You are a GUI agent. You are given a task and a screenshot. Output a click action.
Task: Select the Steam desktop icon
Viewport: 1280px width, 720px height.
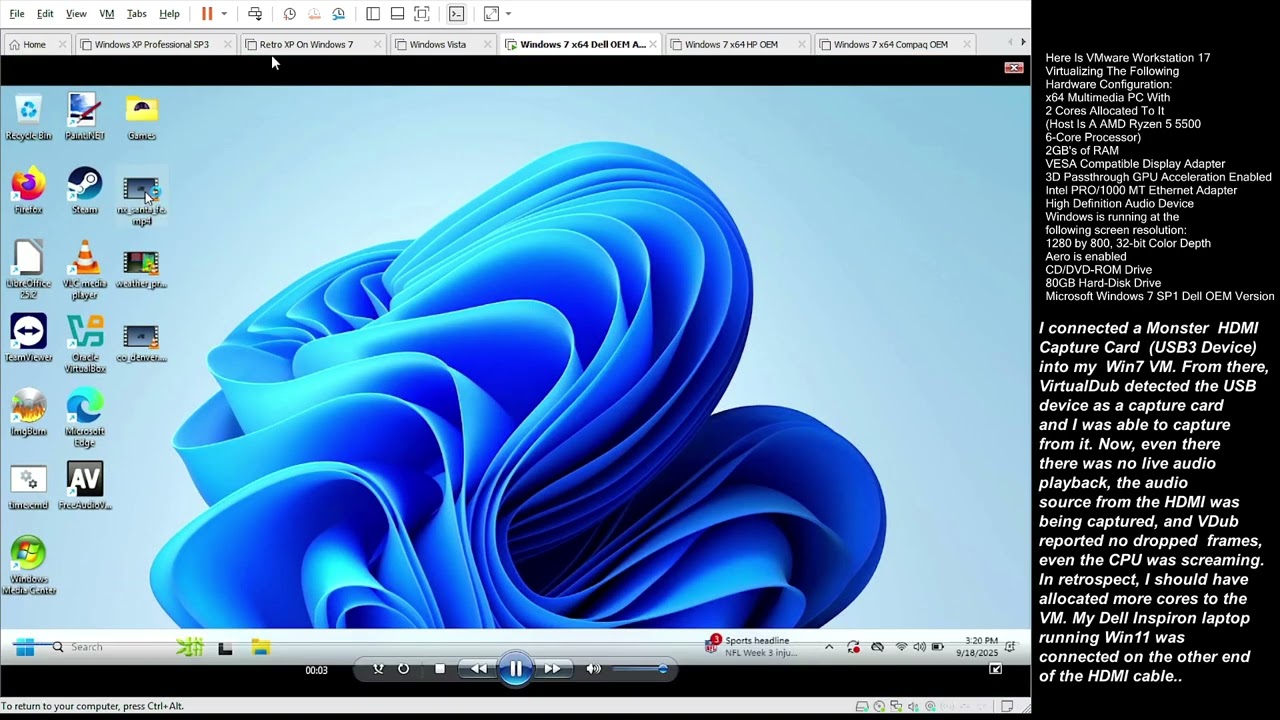click(85, 191)
